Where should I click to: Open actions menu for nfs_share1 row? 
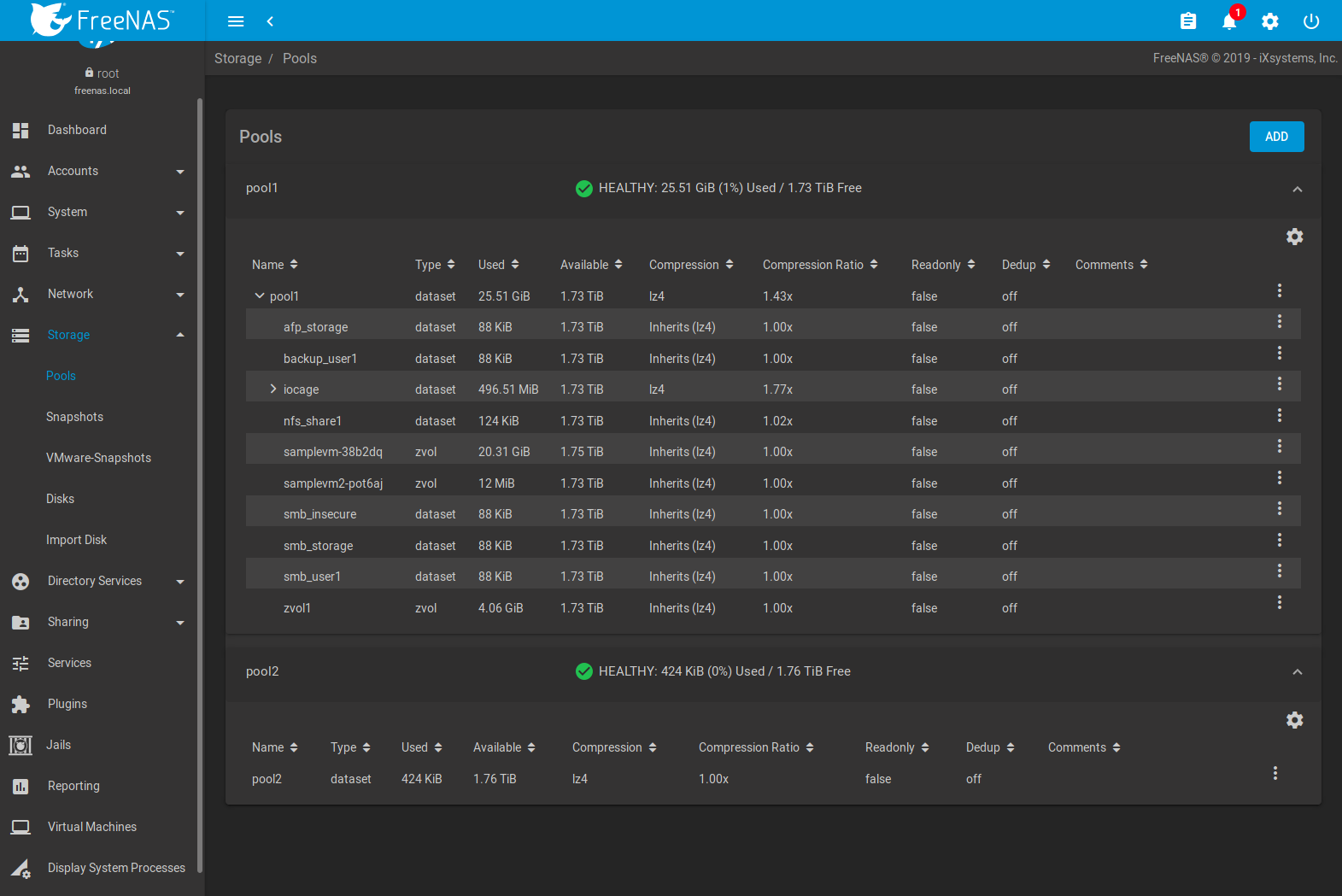tap(1280, 415)
